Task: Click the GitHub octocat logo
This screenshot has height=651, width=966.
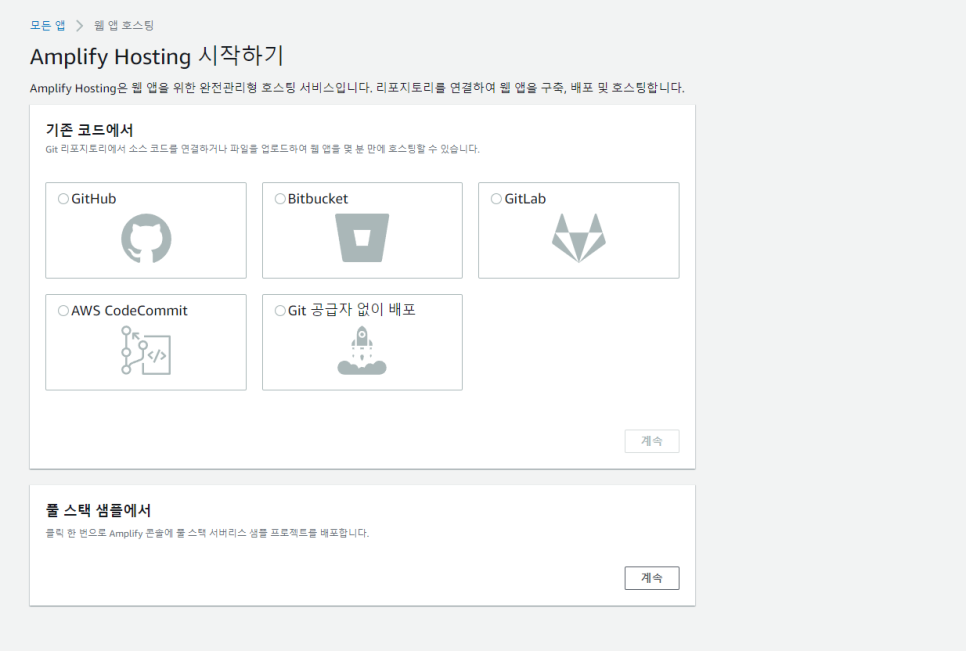Action: click(146, 238)
